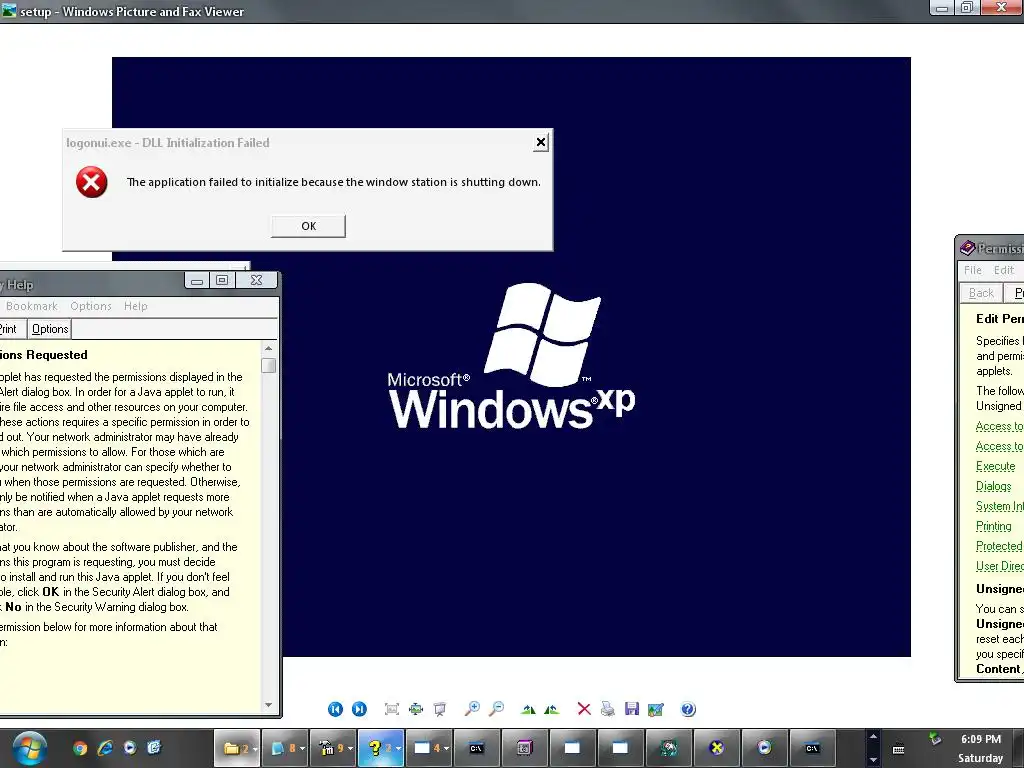Close the logonui.exe error dialog
Viewport: 1024px width, 768px height.
[x=541, y=142]
